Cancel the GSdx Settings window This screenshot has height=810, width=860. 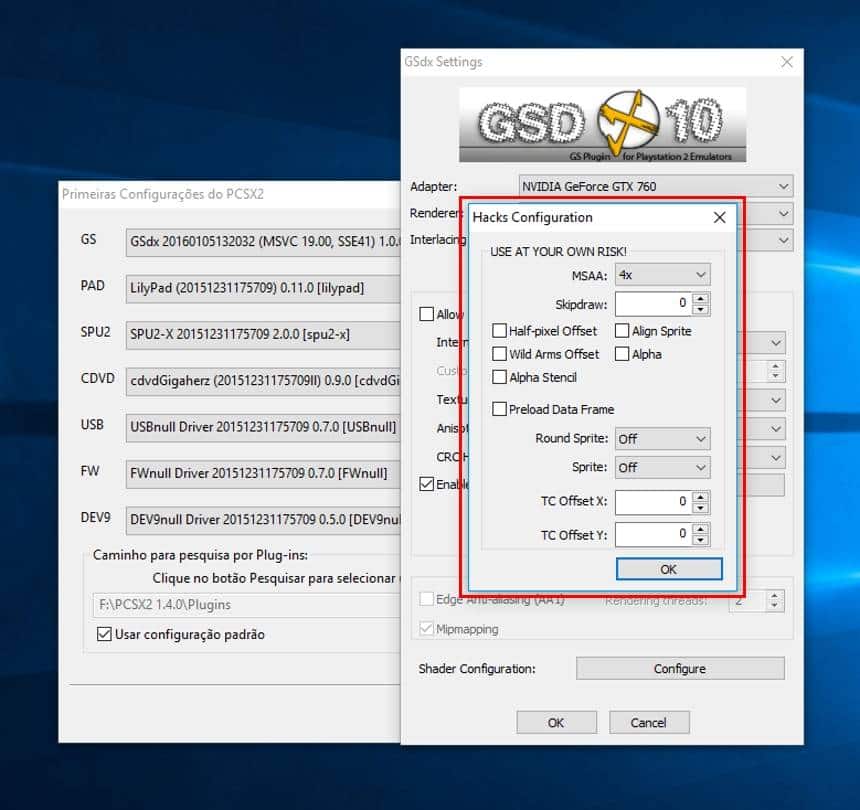(649, 723)
